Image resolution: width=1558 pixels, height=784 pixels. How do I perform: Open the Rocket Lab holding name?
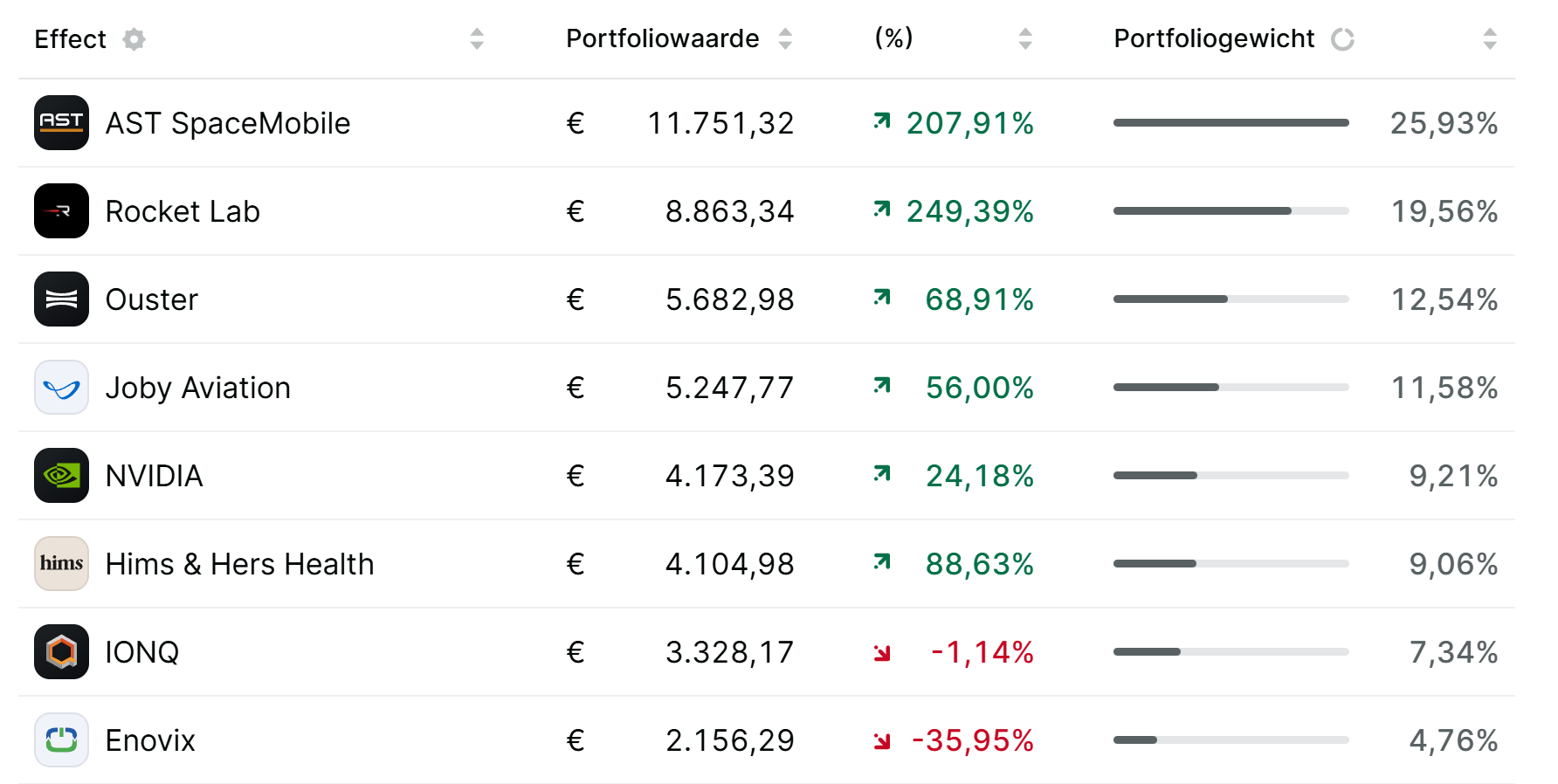(x=183, y=211)
